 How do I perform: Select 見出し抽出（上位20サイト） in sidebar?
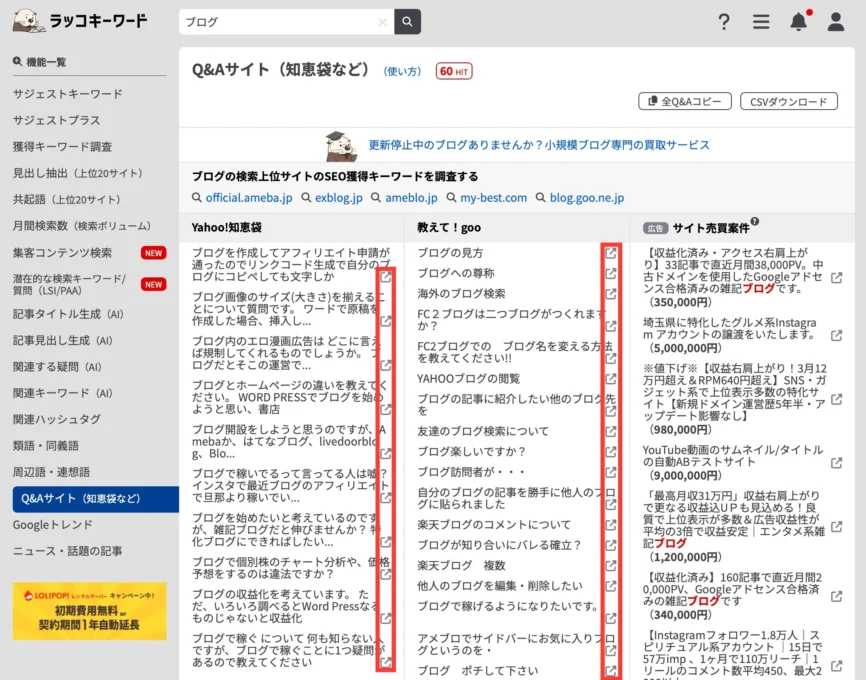pos(78,173)
